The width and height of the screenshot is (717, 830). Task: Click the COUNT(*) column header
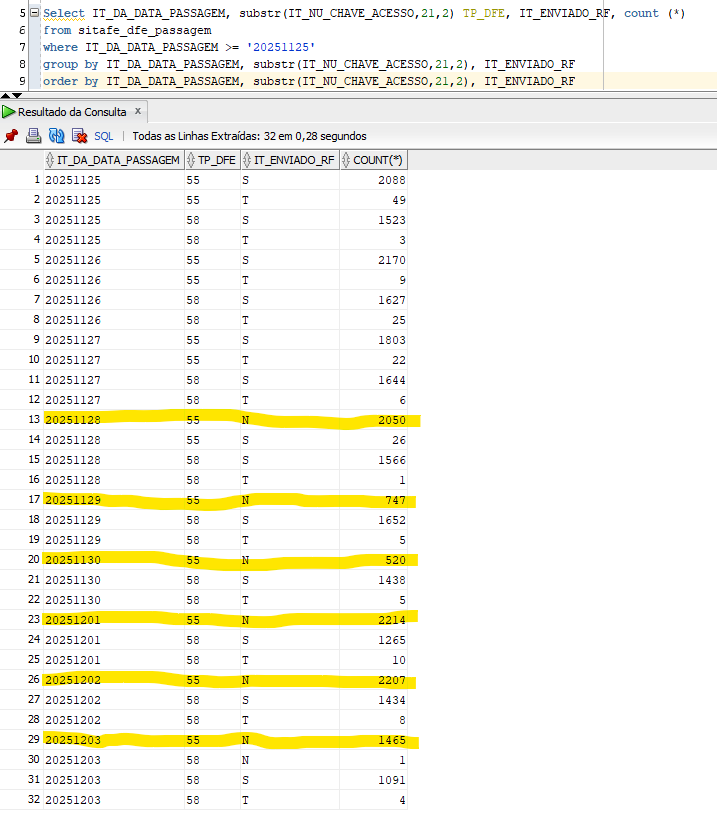(378, 160)
